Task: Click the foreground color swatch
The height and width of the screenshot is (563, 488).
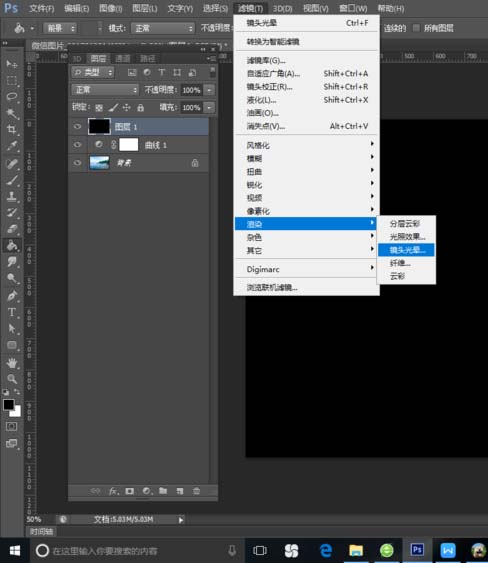Action: [9, 404]
